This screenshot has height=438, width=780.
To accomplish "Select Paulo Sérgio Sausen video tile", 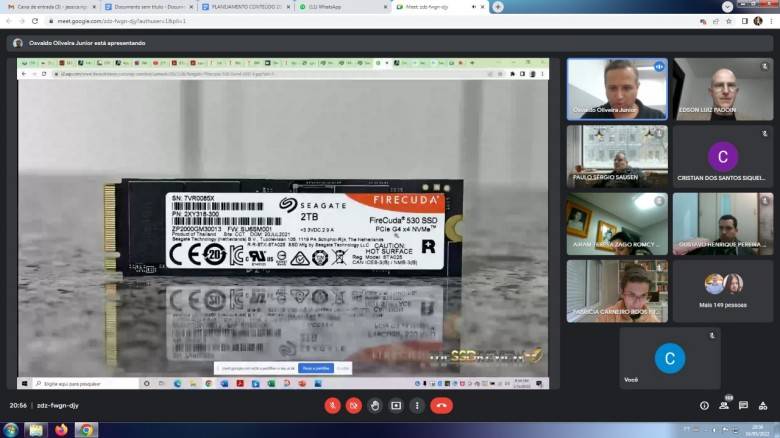I will 617,156.
